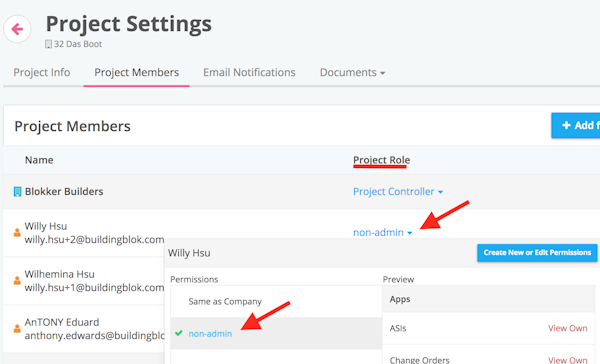
Task: Click the Blokker Builders company name
Action: click(x=64, y=191)
